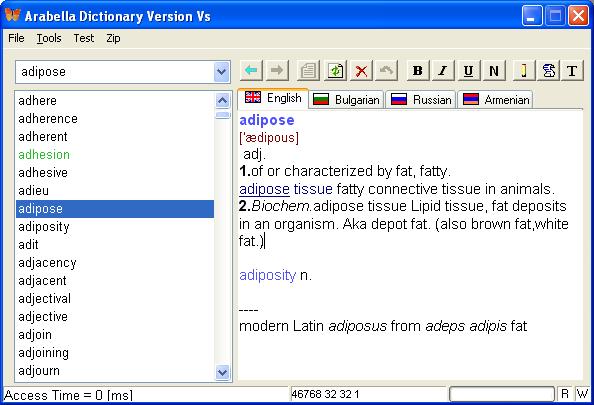Select 'adjectival' in the word list
This screenshot has width=594, height=405.
(115, 299)
